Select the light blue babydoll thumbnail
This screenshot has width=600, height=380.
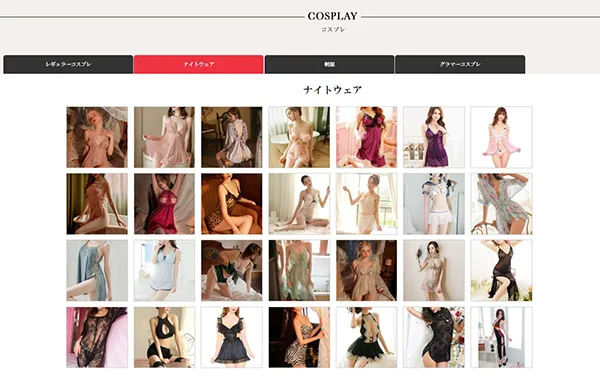click(165, 271)
